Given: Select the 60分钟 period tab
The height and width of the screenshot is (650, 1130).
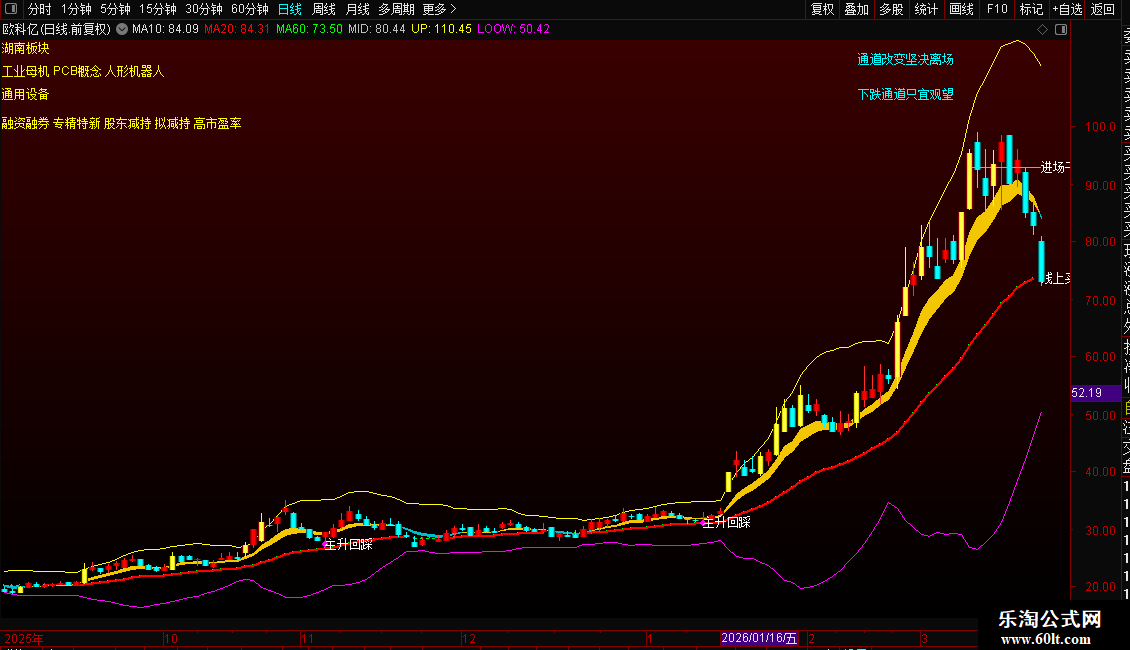Looking at the screenshot, I should [250, 9].
